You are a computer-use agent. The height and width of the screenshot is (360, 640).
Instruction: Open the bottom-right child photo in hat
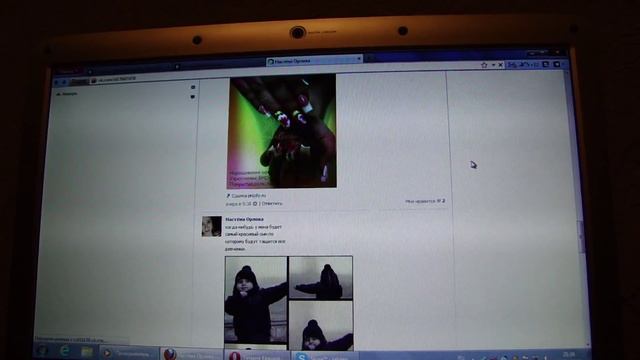pyautogui.click(x=321, y=326)
